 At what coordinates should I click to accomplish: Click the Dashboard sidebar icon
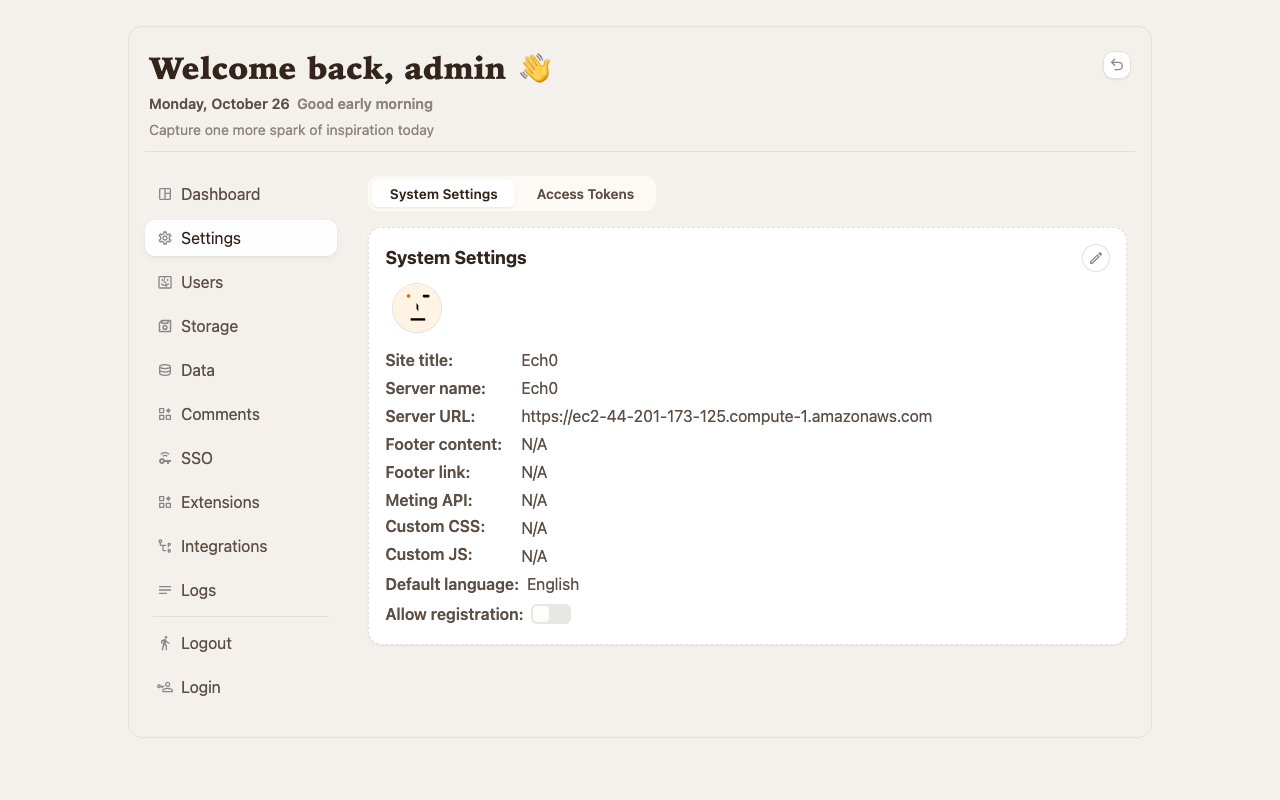tap(165, 194)
